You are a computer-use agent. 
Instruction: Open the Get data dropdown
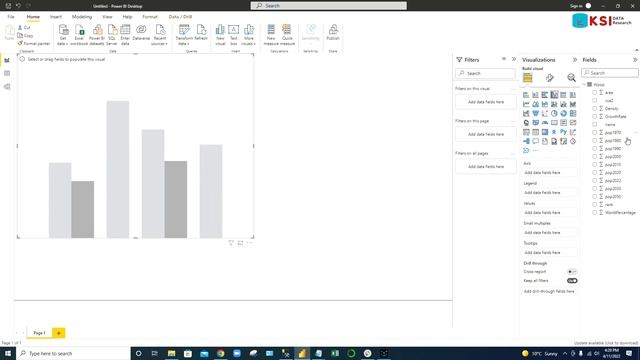click(63, 35)
